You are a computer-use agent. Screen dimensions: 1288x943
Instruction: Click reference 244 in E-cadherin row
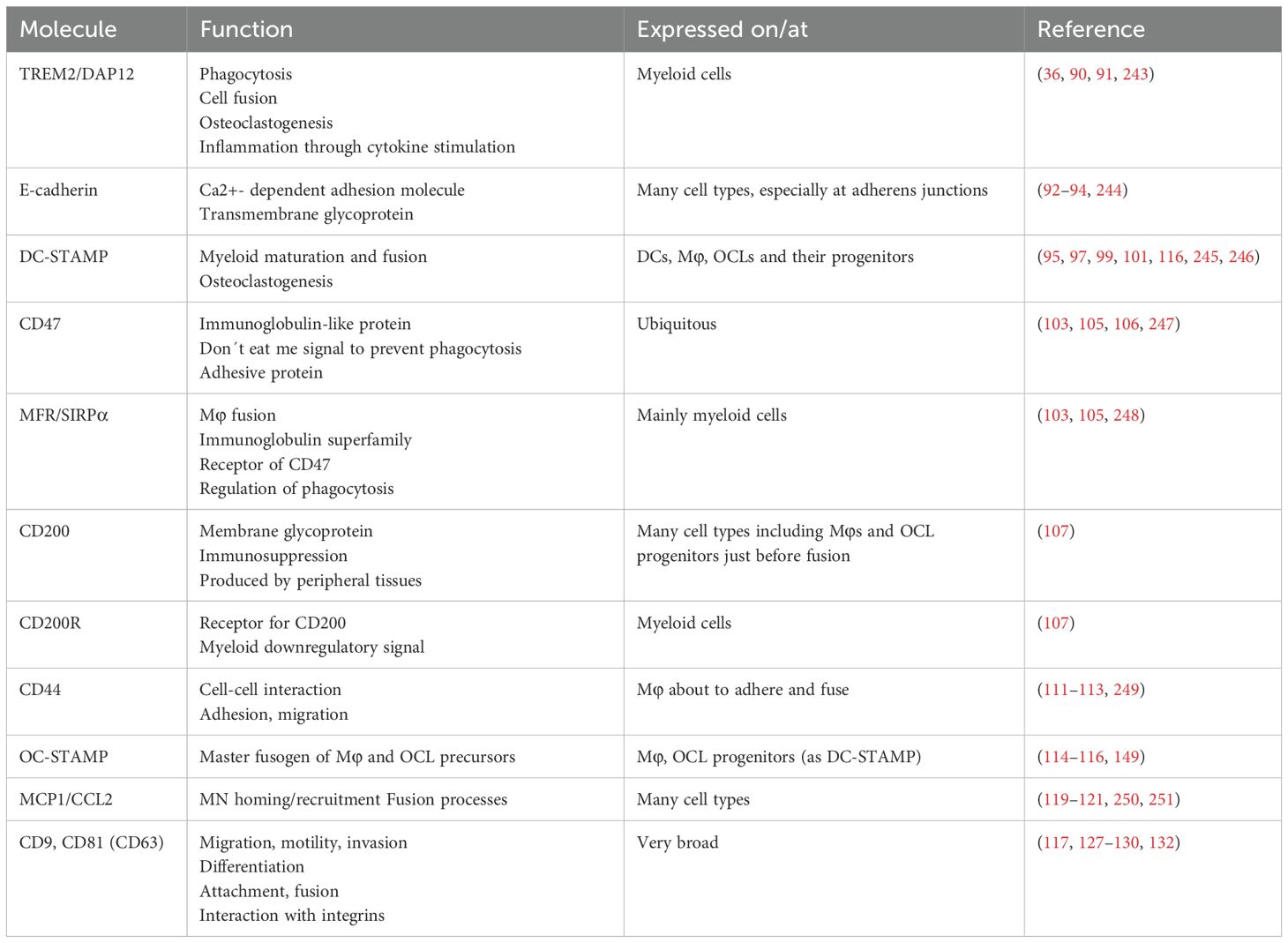pyautogui.click(x=1109, y=190)
